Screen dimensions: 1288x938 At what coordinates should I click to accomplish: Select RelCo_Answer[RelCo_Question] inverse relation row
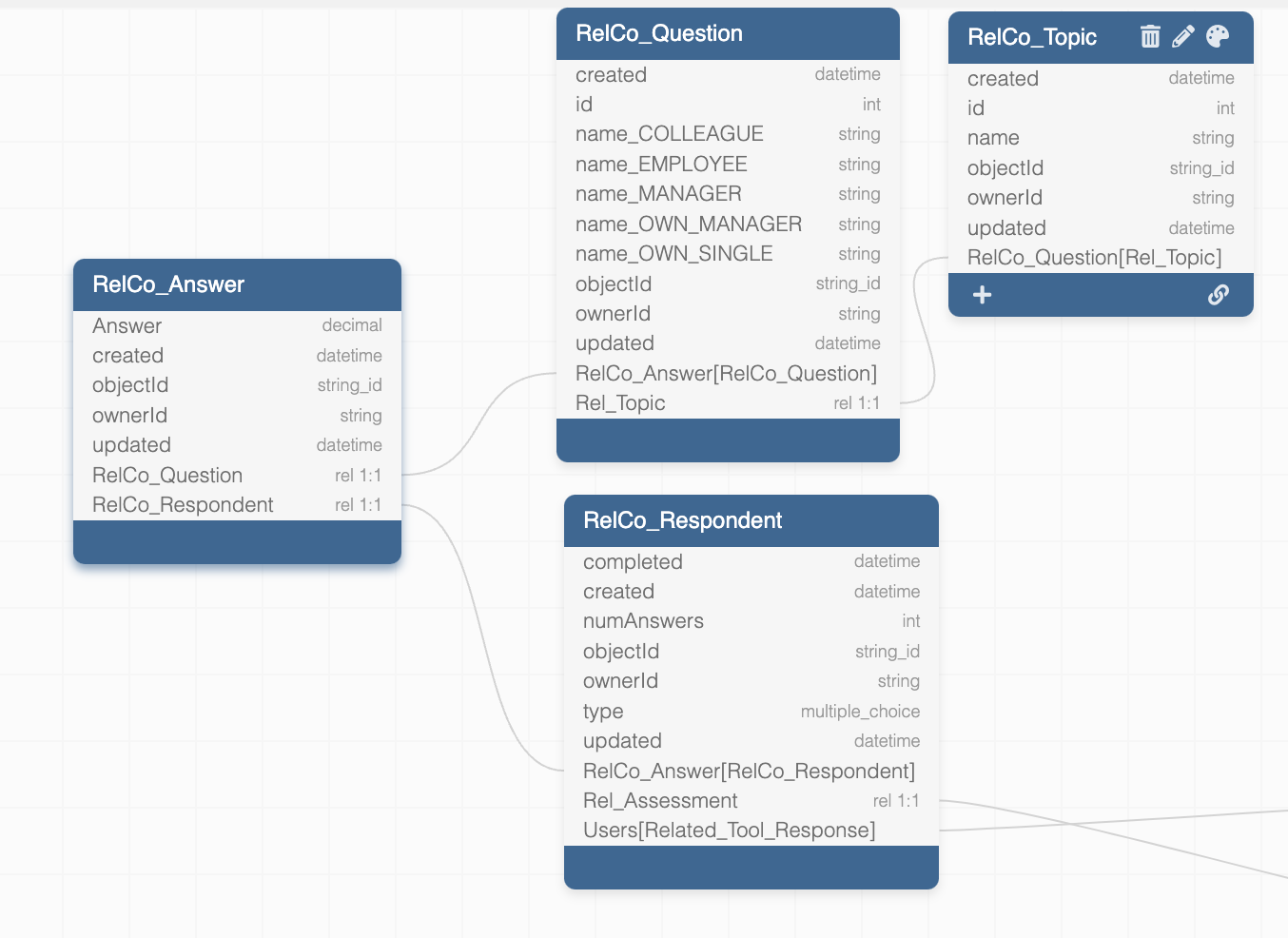coord(728,374)
